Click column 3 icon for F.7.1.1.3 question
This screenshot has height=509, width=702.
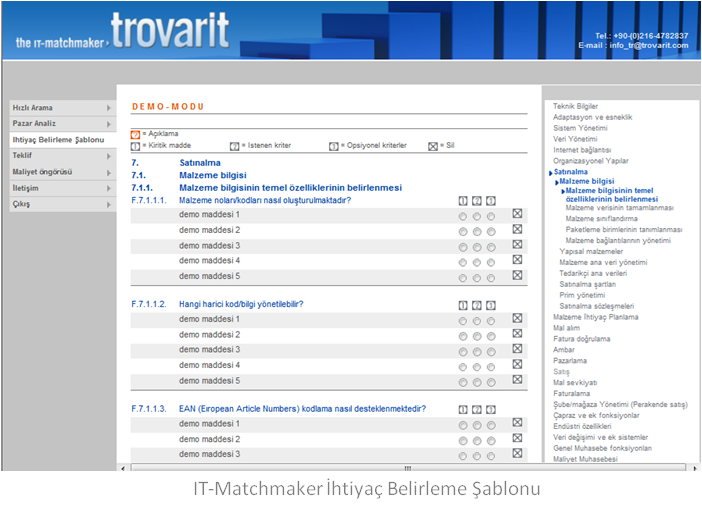tap(491, 410)
